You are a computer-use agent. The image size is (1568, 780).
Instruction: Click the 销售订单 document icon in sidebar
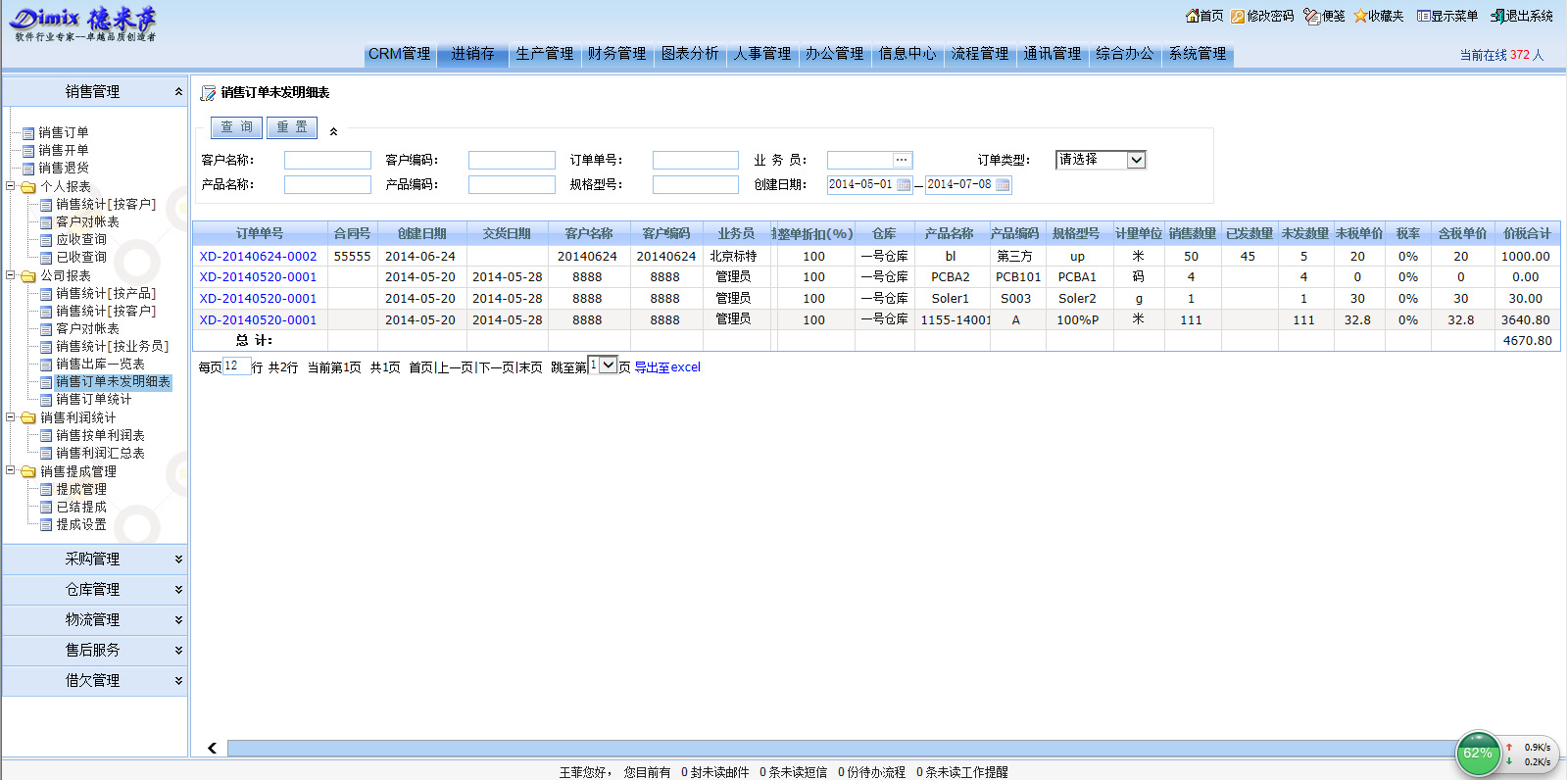coord(28,132)
